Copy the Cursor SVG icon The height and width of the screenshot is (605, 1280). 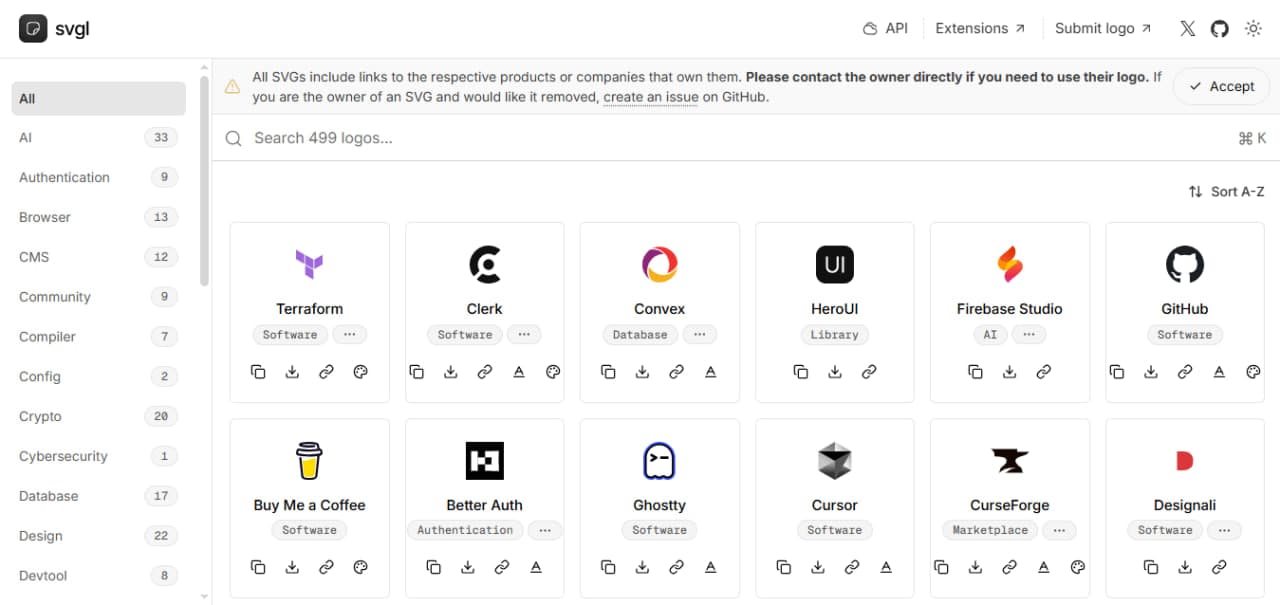pos(783,567)
